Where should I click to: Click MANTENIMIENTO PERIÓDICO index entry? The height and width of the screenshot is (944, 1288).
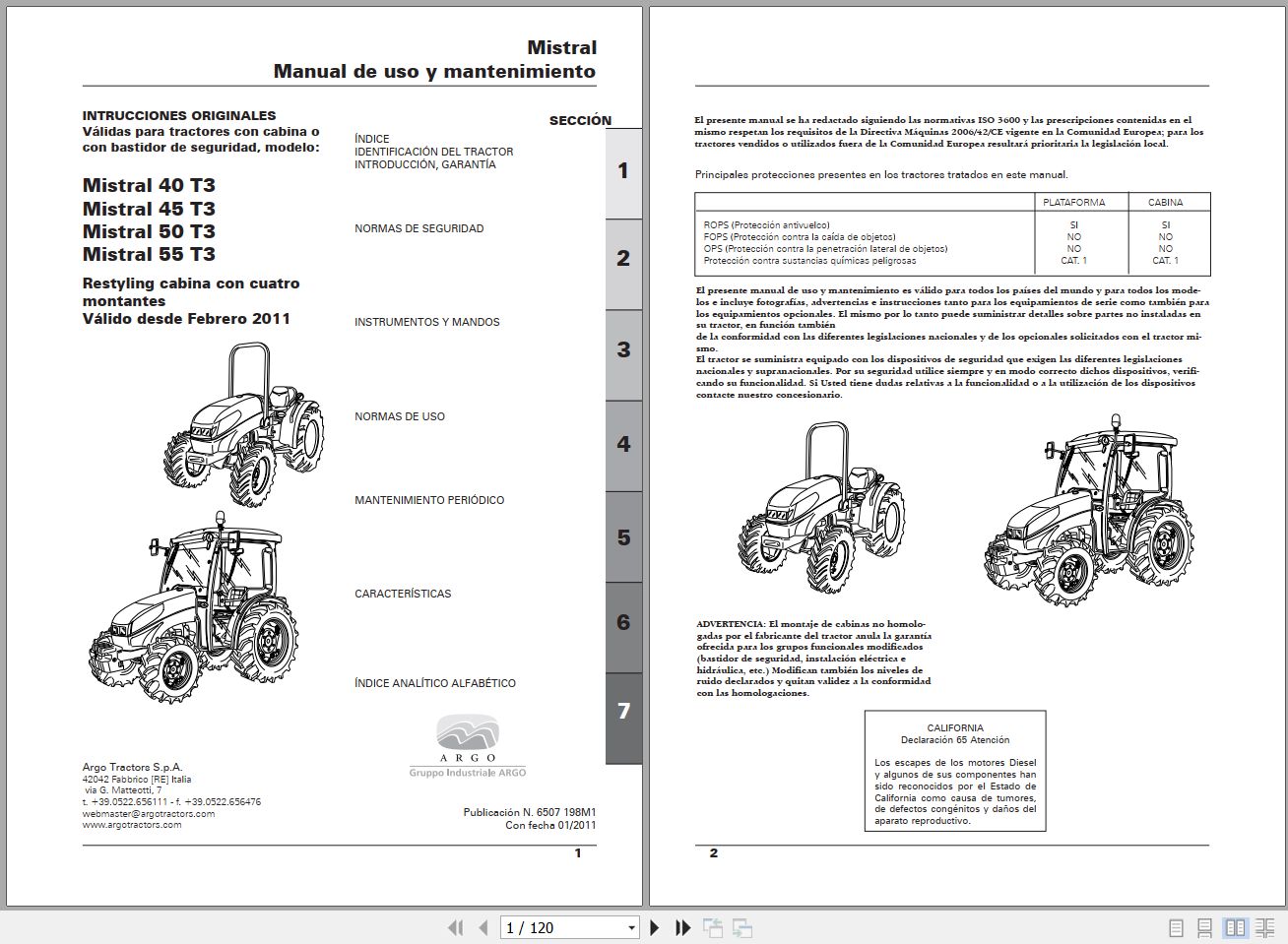click(x=429, y=500)
